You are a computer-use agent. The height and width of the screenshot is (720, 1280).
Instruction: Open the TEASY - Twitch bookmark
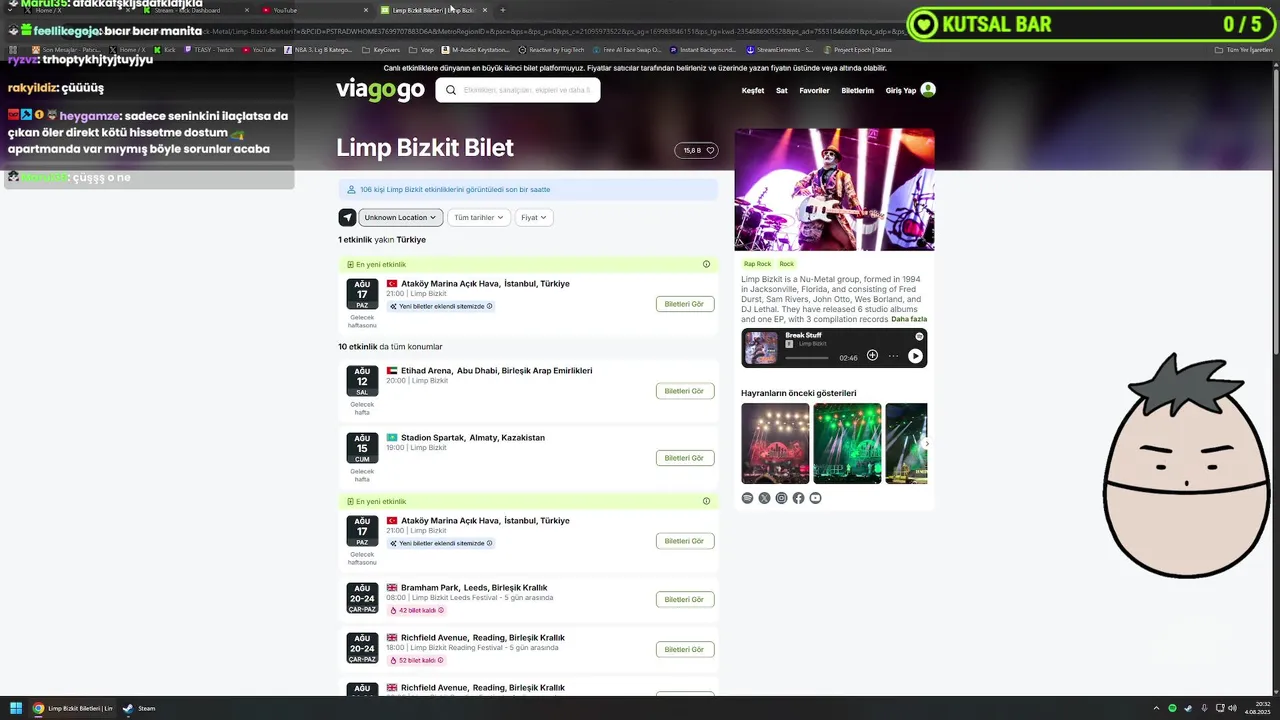coord(207,49)
